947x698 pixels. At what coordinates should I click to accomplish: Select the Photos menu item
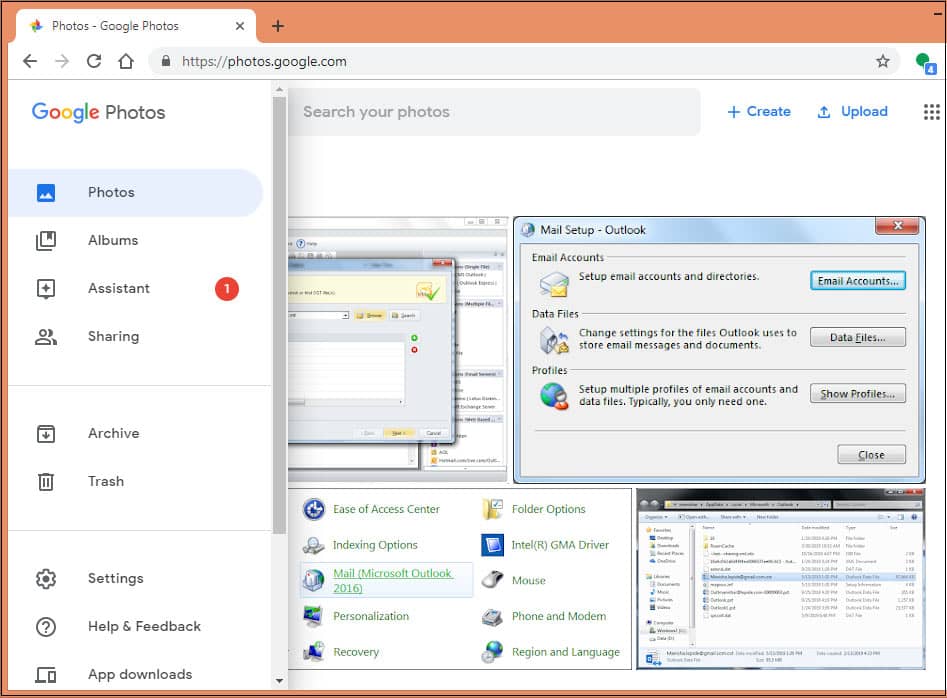click(x=136, y=193)
